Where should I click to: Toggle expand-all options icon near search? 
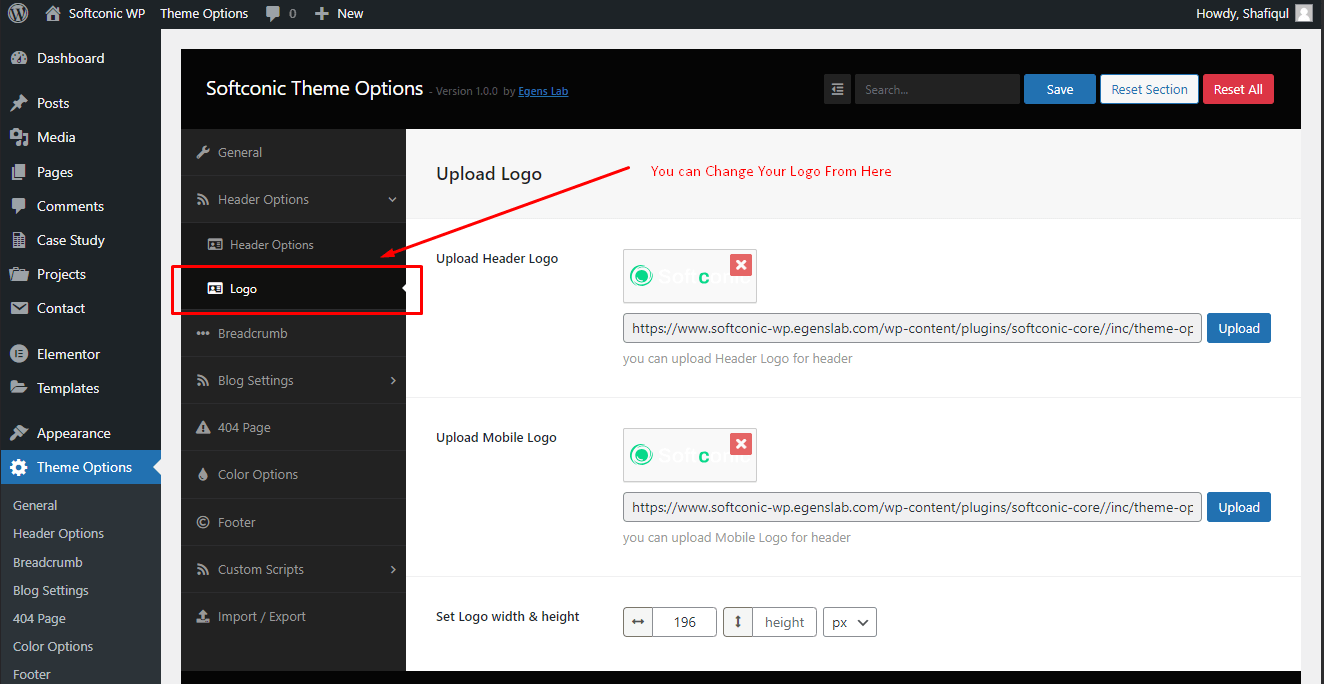(837, 89)
